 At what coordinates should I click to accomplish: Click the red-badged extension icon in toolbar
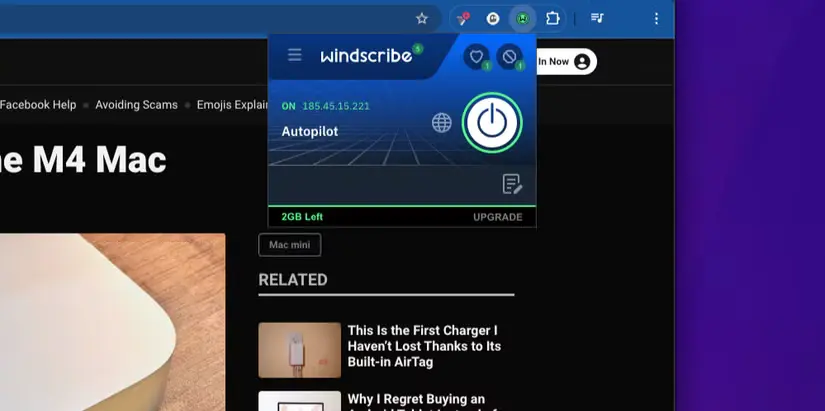(463, 19)
